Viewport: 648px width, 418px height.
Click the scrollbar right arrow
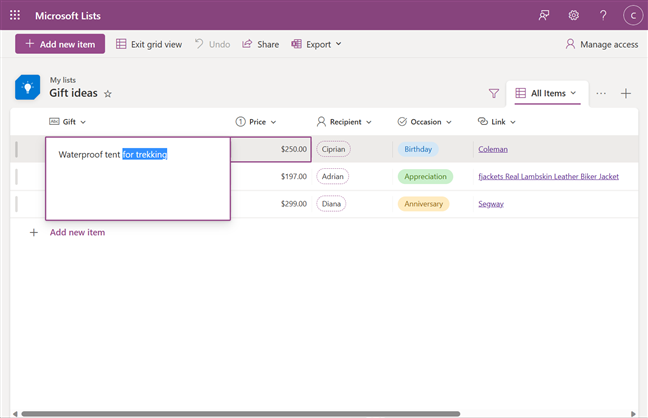[633, 413]
